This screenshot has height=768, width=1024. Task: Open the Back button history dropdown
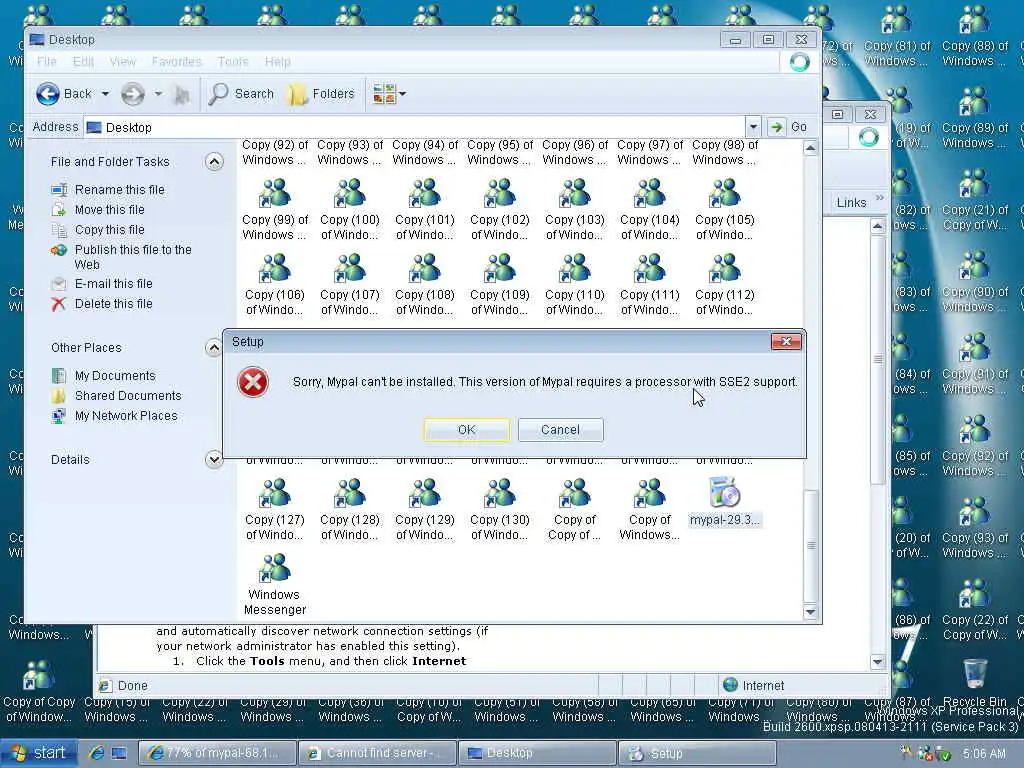(x=105, y=94)
